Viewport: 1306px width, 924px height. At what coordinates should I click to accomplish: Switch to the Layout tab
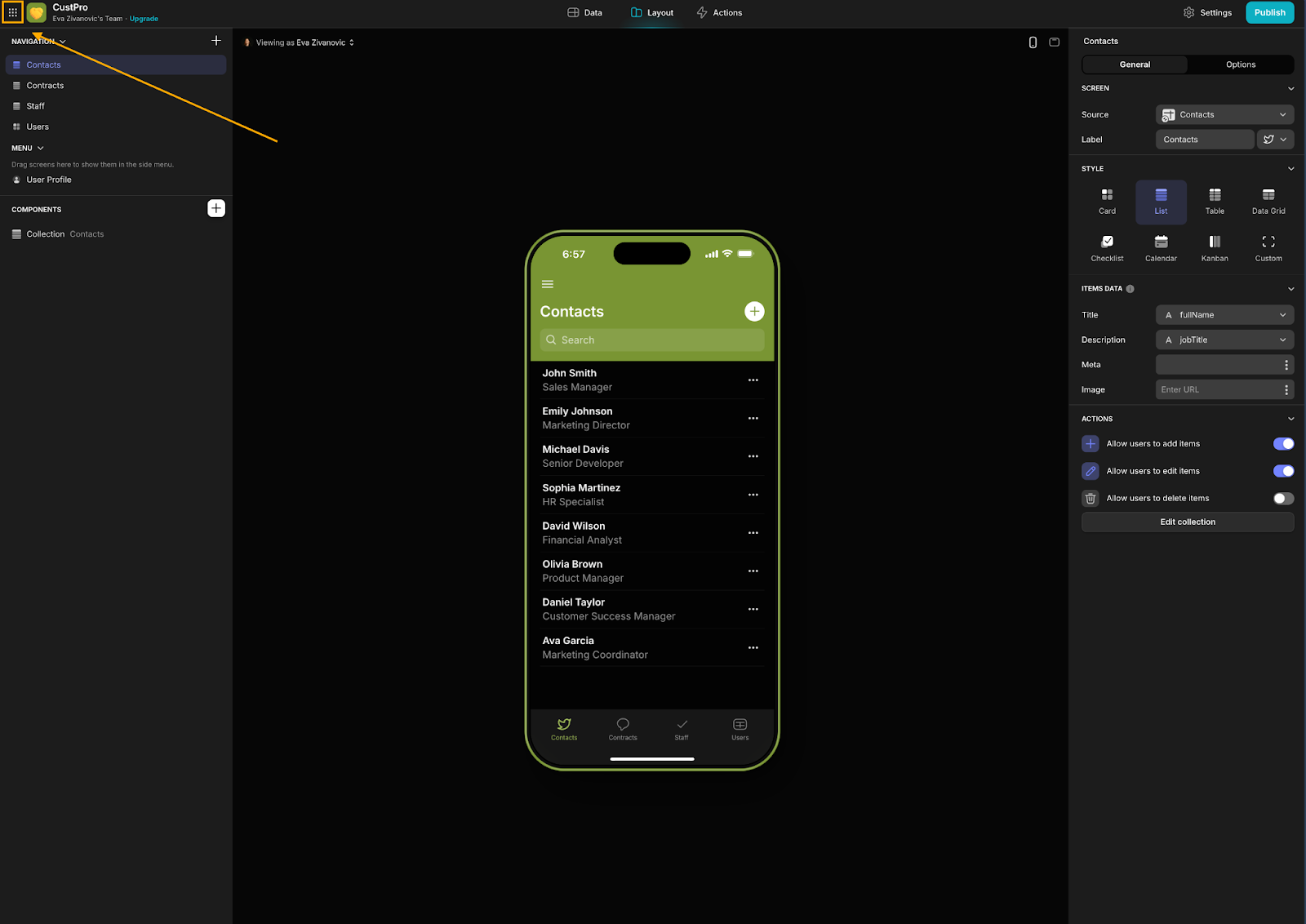click(x=652, y=13)
